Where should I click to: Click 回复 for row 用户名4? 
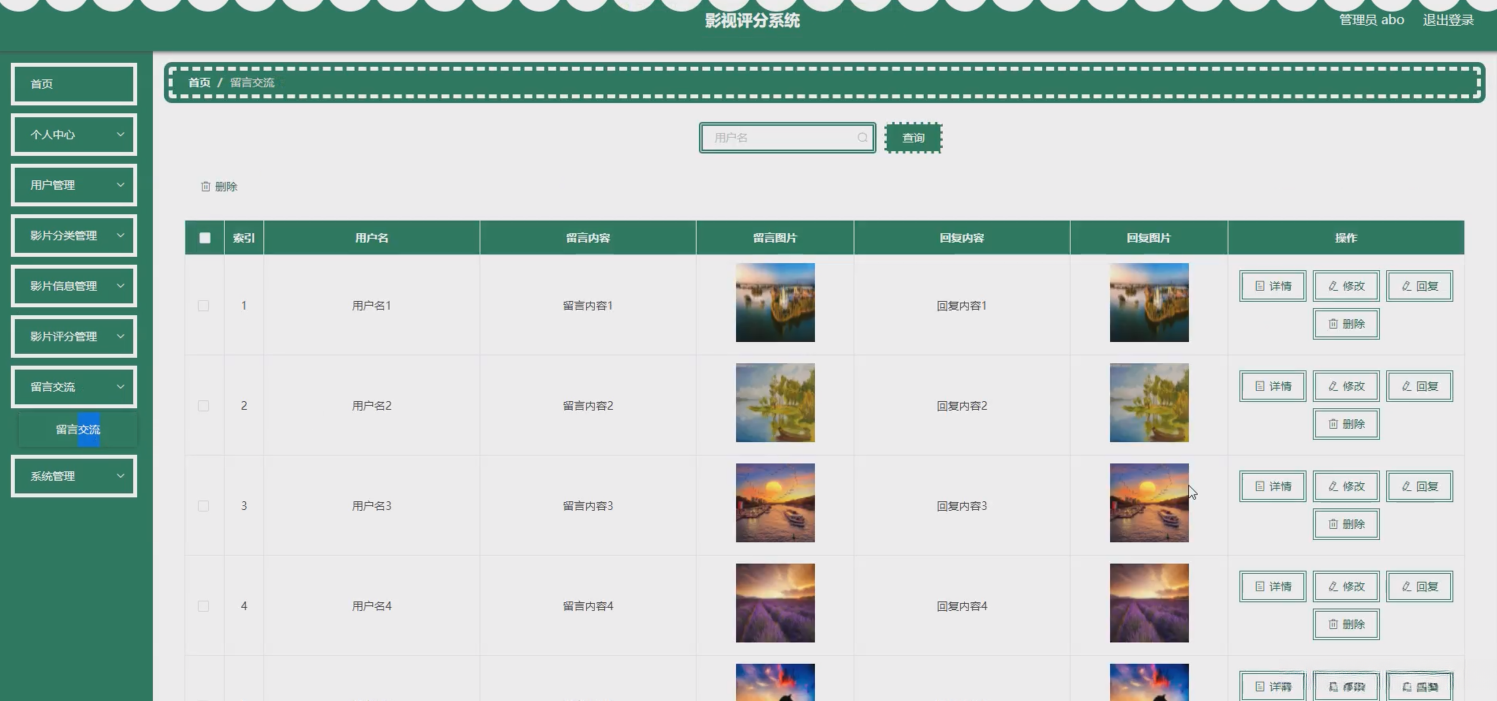coord(1419,586)
